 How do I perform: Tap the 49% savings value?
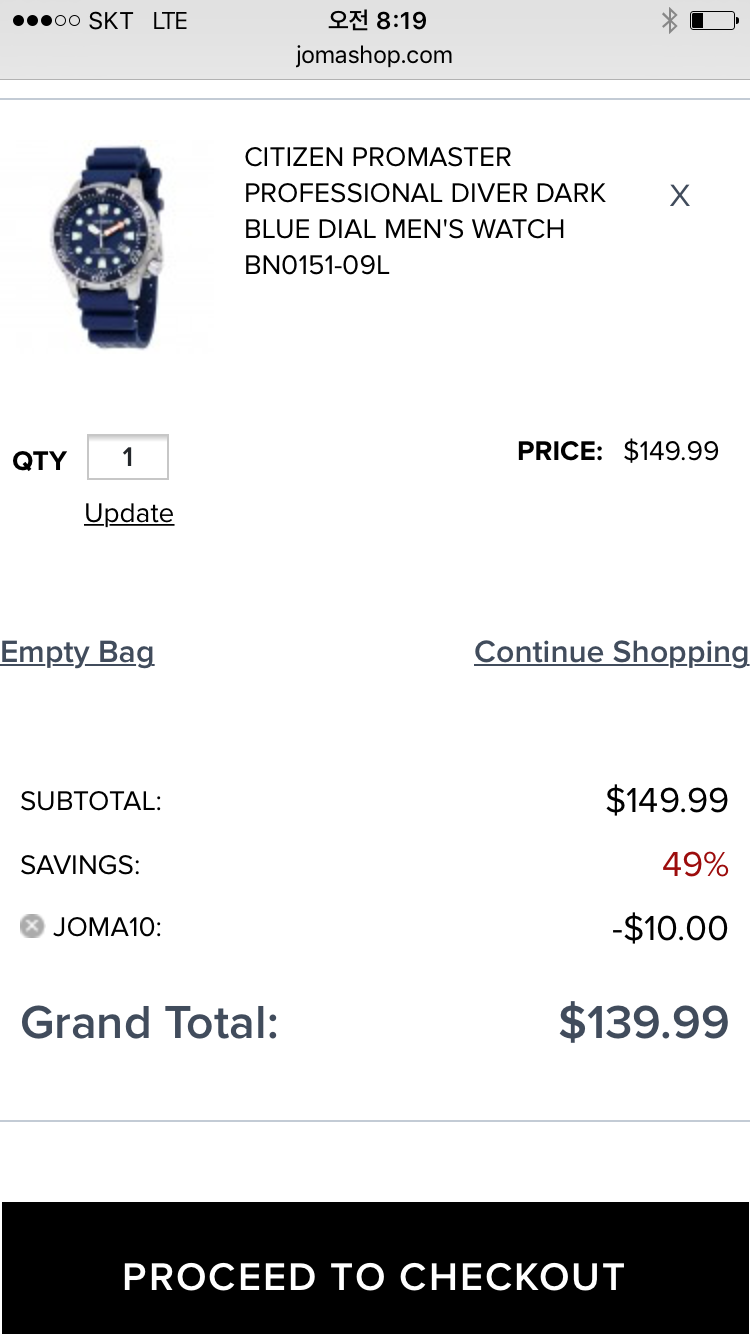[x=695, y=864]
